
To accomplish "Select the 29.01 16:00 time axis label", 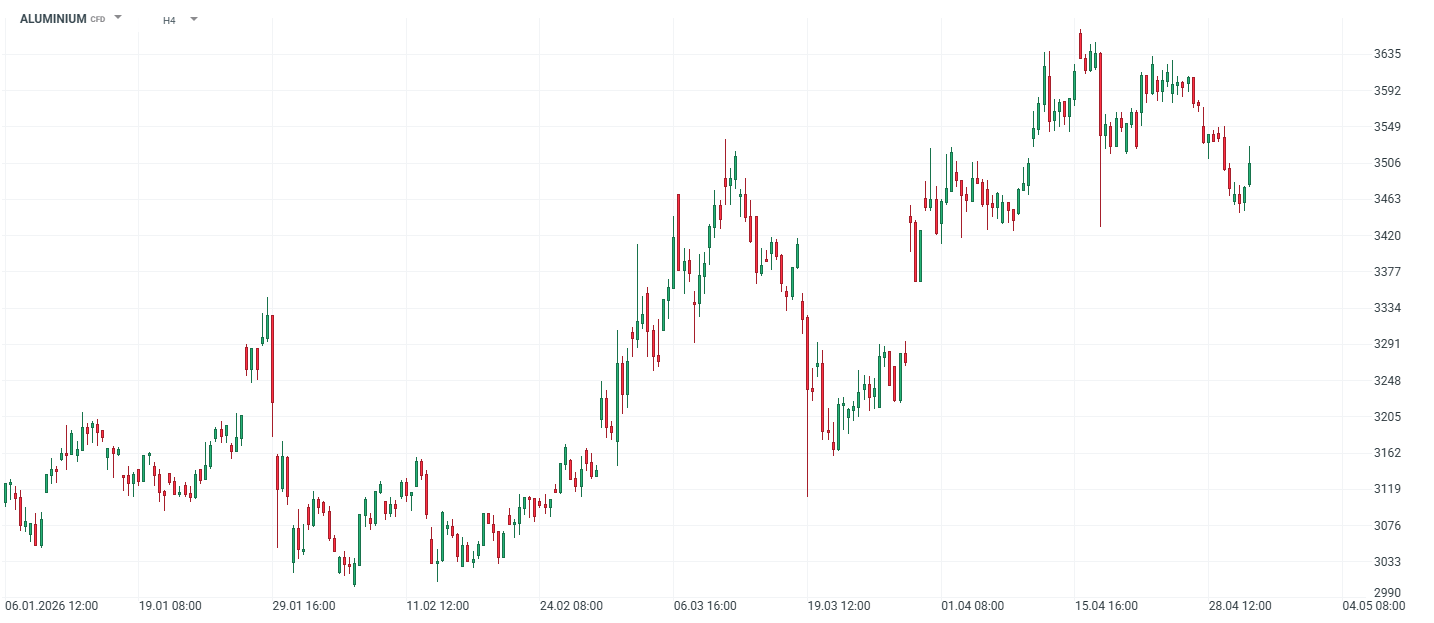I will coord(305,606).
